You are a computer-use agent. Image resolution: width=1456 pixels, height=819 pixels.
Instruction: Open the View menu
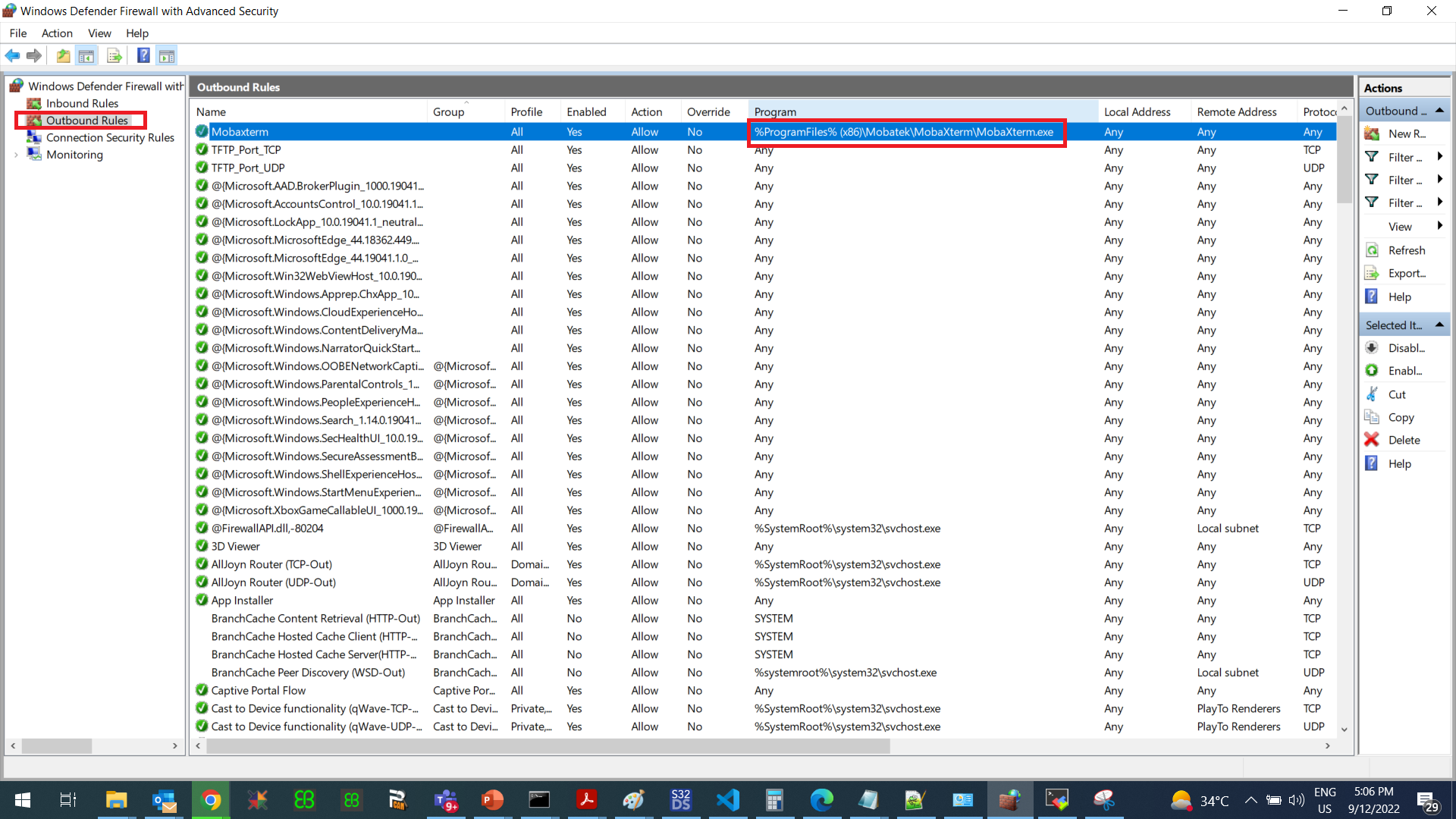coord(99,33)
